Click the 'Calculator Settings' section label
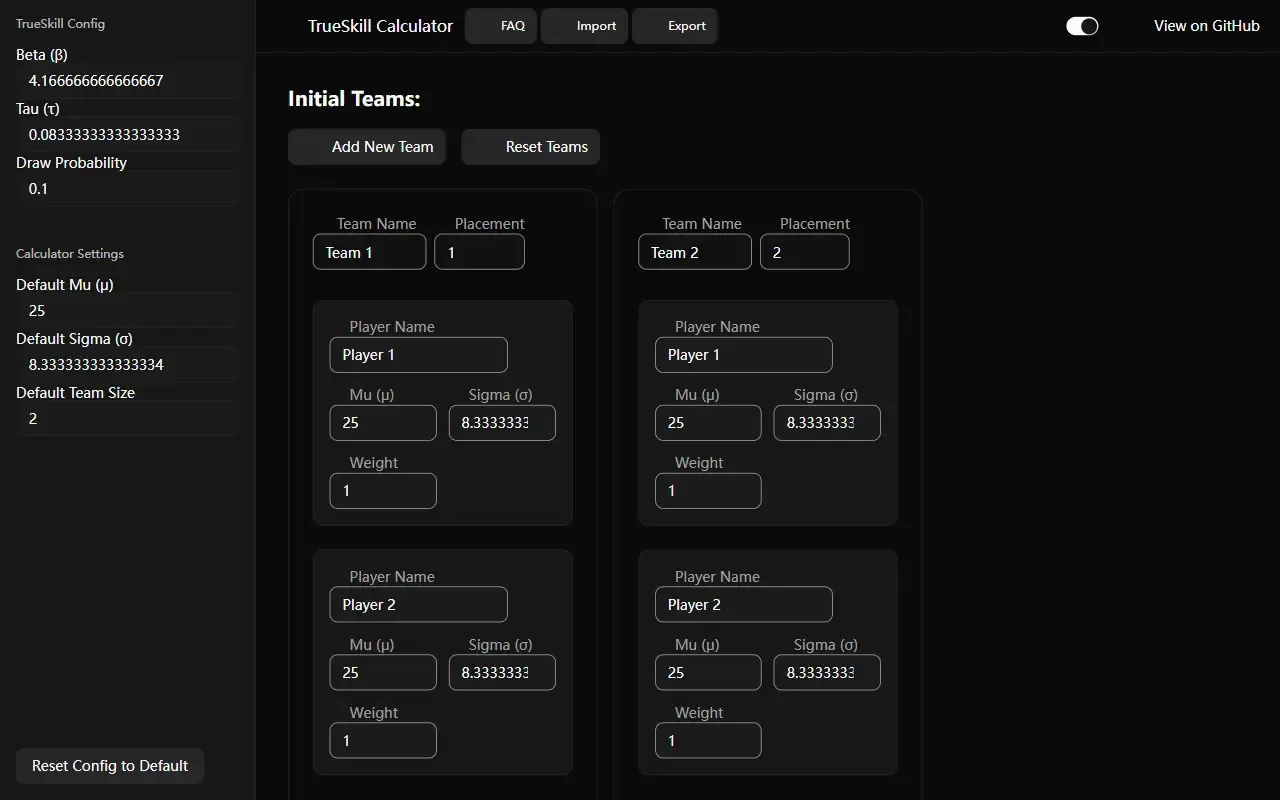1280x800 pixels. pos(70,254)
